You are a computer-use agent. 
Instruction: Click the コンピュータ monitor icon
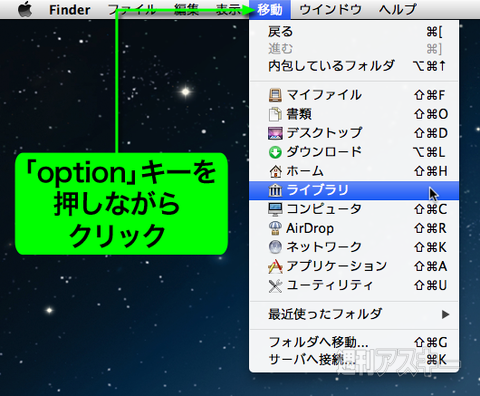tap(275, 209)
